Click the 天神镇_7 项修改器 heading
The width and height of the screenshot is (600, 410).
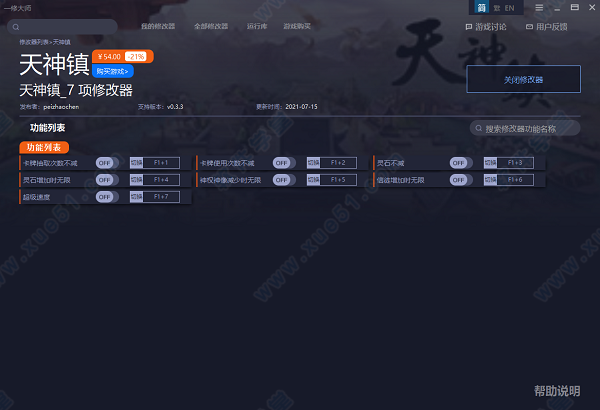pyautogui.click(x=76, y=91)
